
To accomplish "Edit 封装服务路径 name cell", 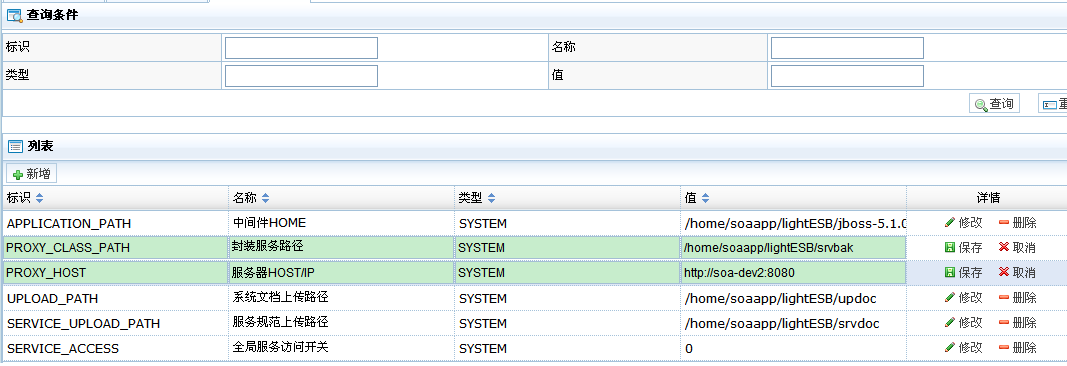I will pos(342,248).
